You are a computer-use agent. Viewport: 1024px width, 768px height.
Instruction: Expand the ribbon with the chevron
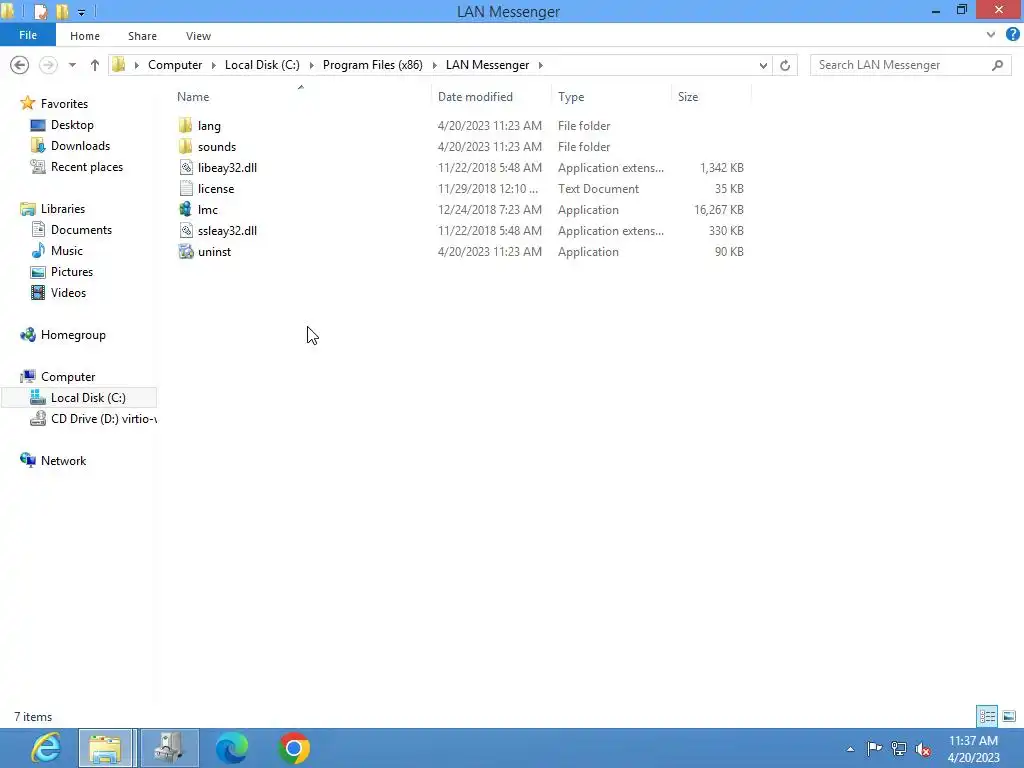tap(991, 35)
